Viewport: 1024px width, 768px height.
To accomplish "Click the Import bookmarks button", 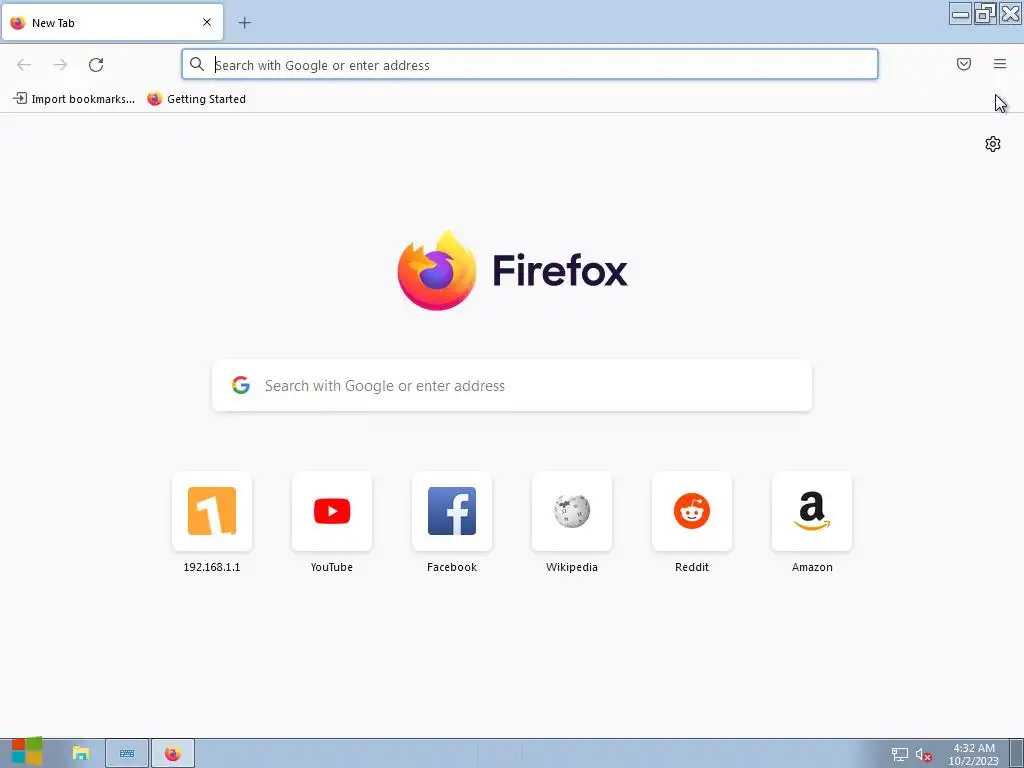I will (x=74, y=99).
